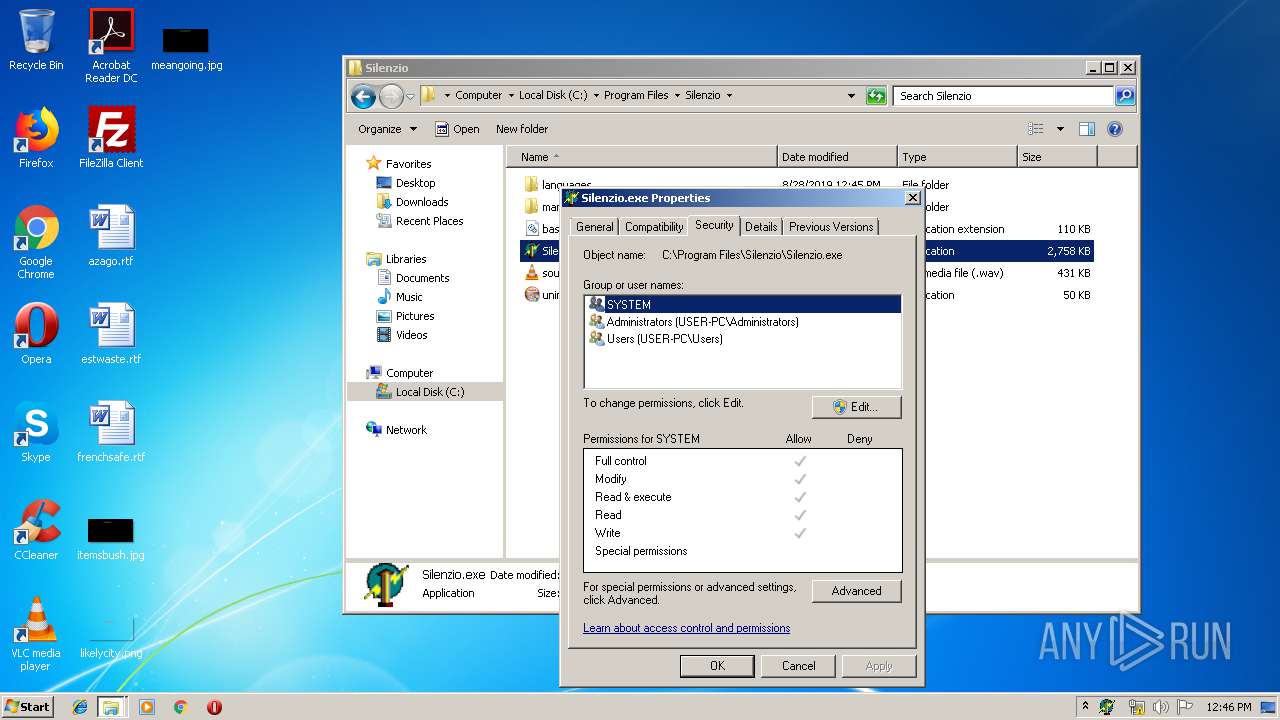Expand Computer breadcrumb arrow
This screenshot has width=1280, height=720.
[x=511, y=96]
